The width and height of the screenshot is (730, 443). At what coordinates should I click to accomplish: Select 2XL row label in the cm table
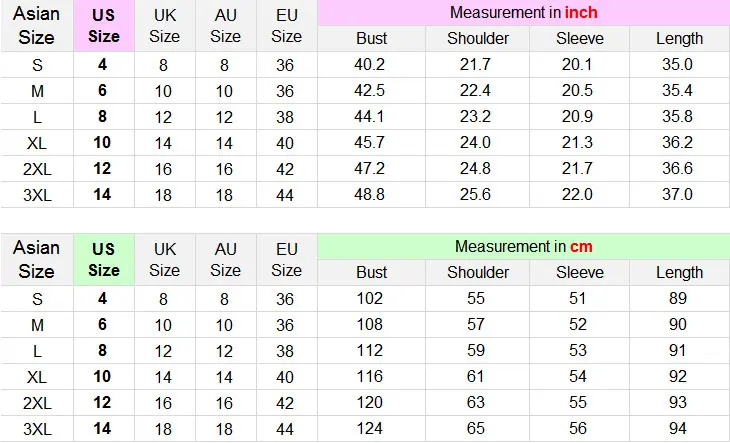[x=37, y=403]
